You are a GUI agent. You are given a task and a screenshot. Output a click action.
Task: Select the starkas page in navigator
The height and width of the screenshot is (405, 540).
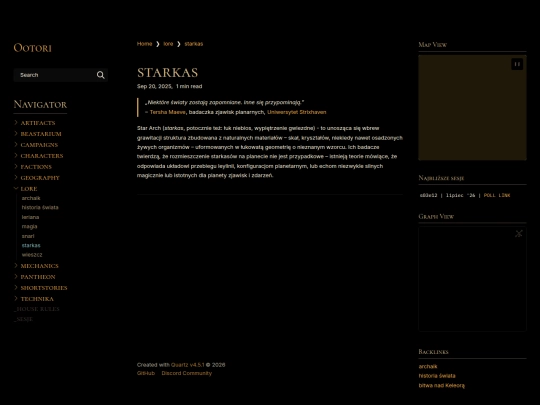click(x=31, y=246)
